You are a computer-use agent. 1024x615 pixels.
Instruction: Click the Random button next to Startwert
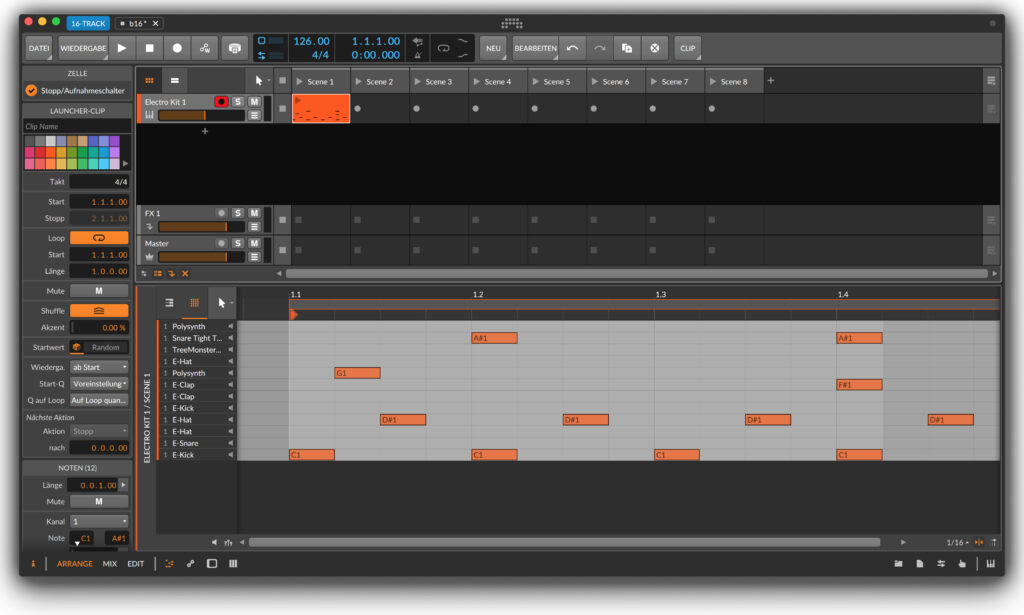pos(106,347)
